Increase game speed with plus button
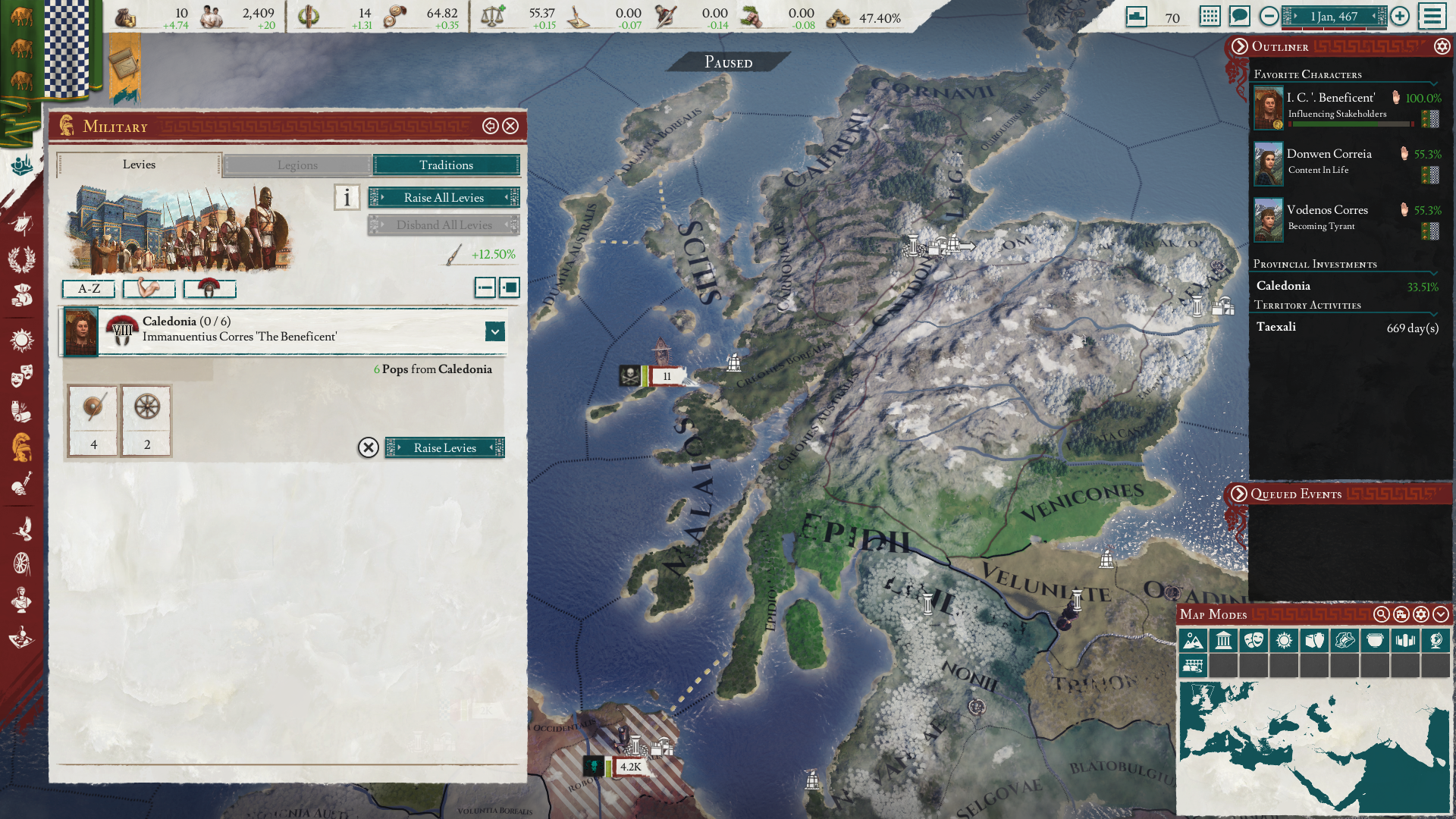 1400,16
